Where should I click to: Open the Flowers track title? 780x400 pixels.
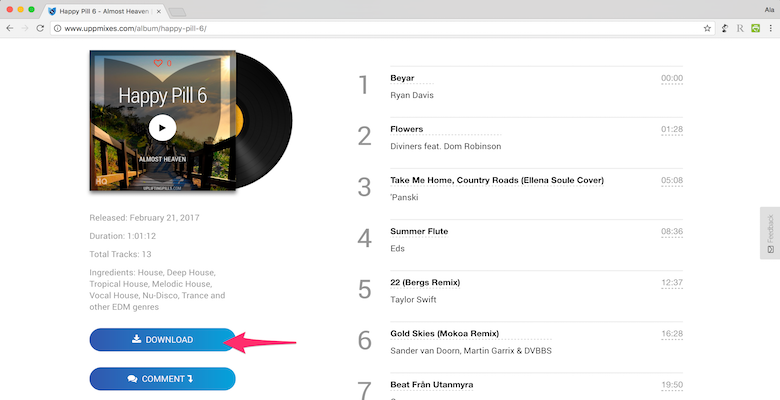tap(406, 129)
